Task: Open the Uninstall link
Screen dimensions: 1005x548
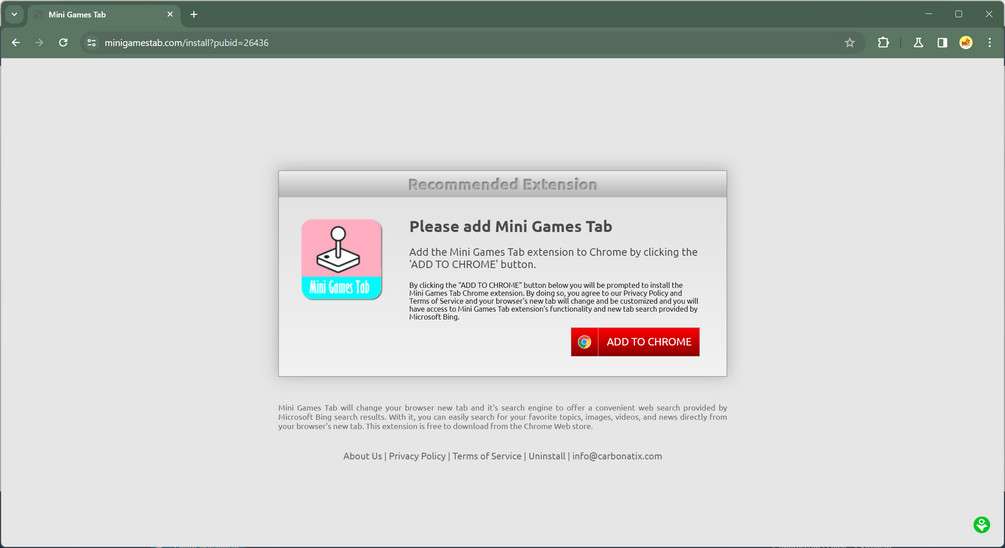Action: [547, 456]
